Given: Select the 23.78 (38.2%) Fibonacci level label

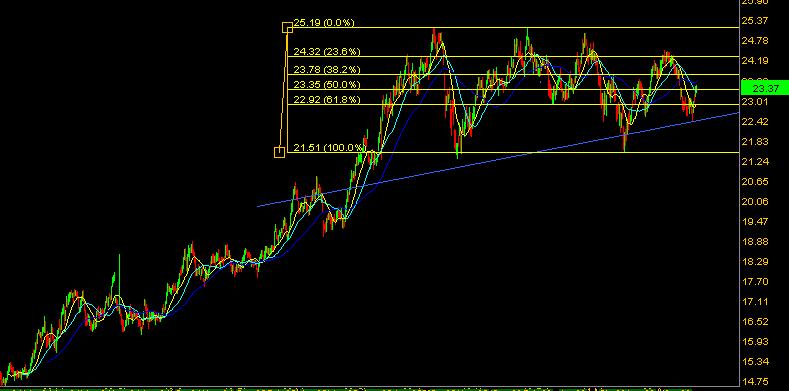Looking at the screenshot, I should [x=327, y=69].
